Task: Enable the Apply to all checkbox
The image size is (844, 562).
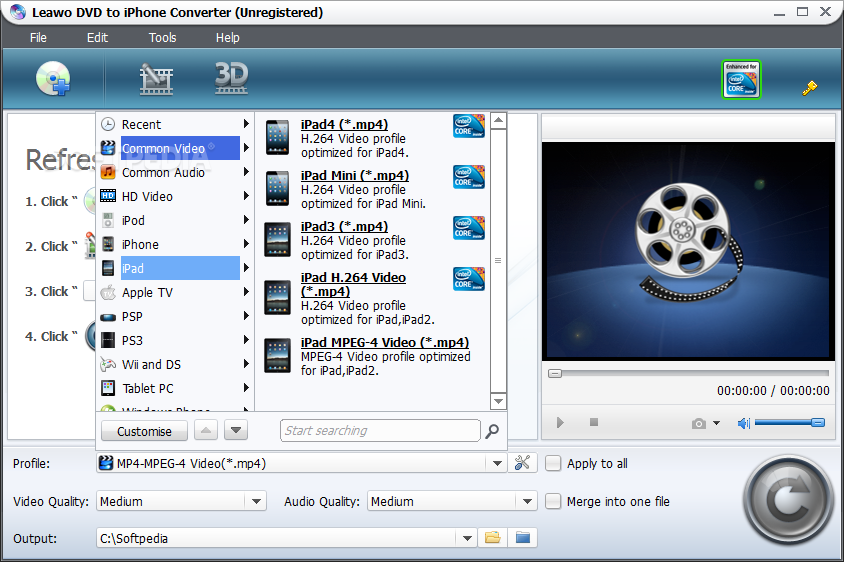Action: 553,463
